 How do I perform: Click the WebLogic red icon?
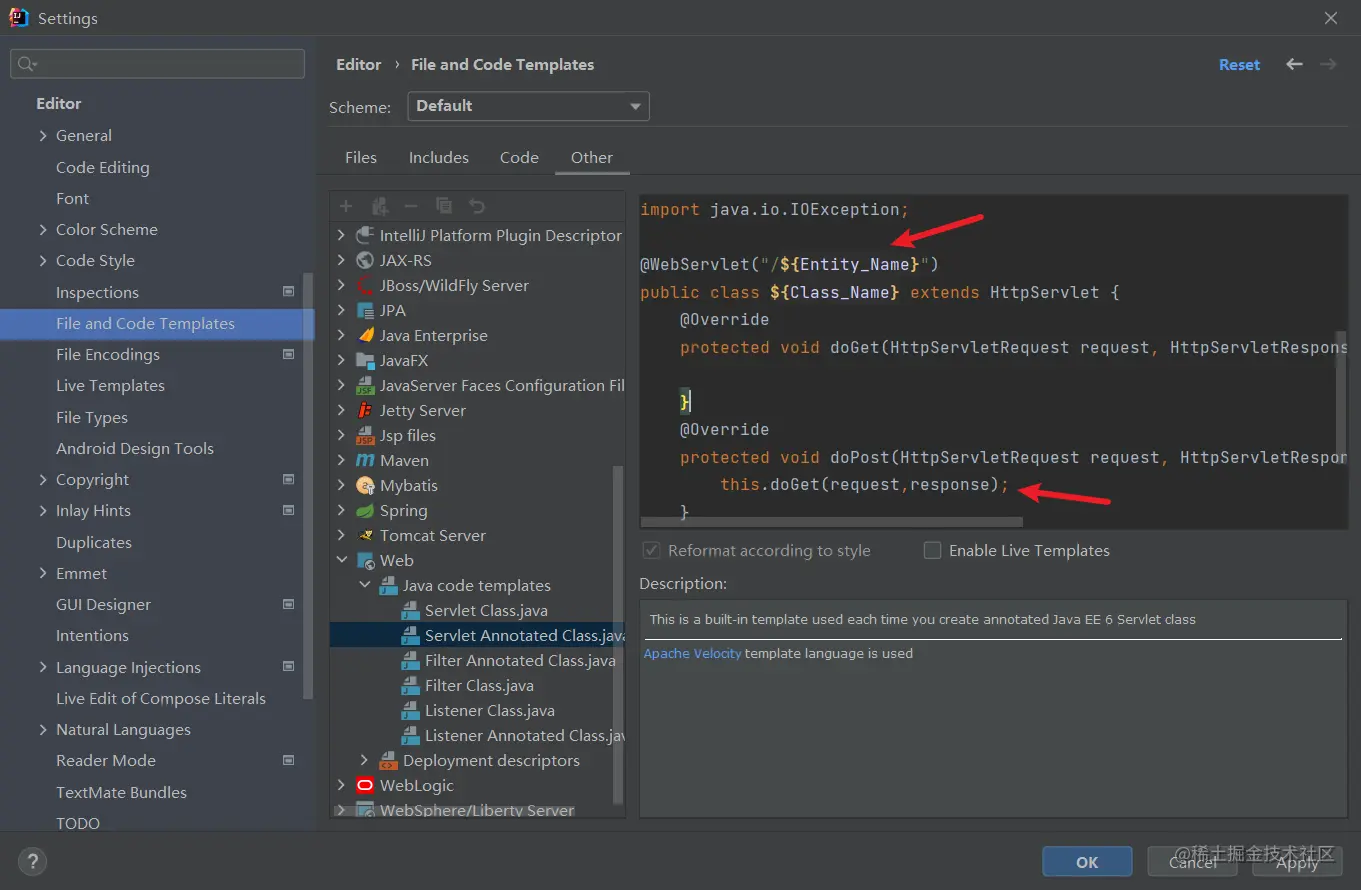pos(365,786)
